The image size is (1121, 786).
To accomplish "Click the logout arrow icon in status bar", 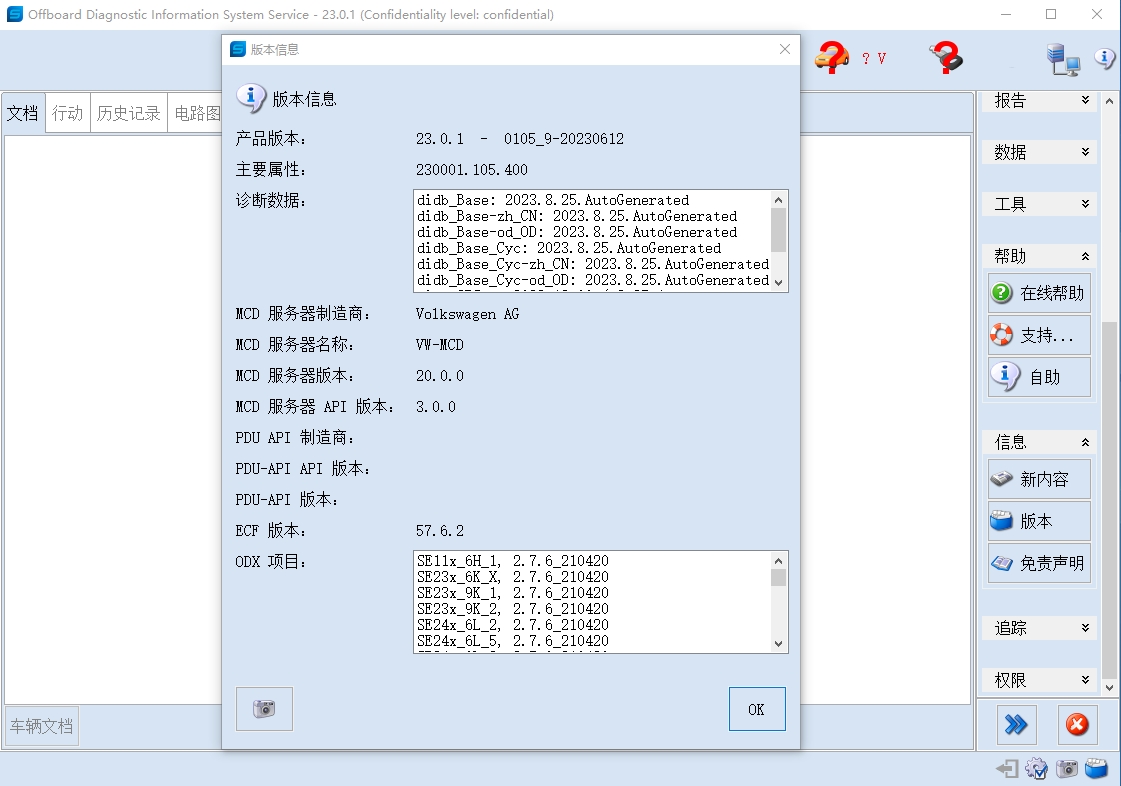I will [x=1007, y=769].
